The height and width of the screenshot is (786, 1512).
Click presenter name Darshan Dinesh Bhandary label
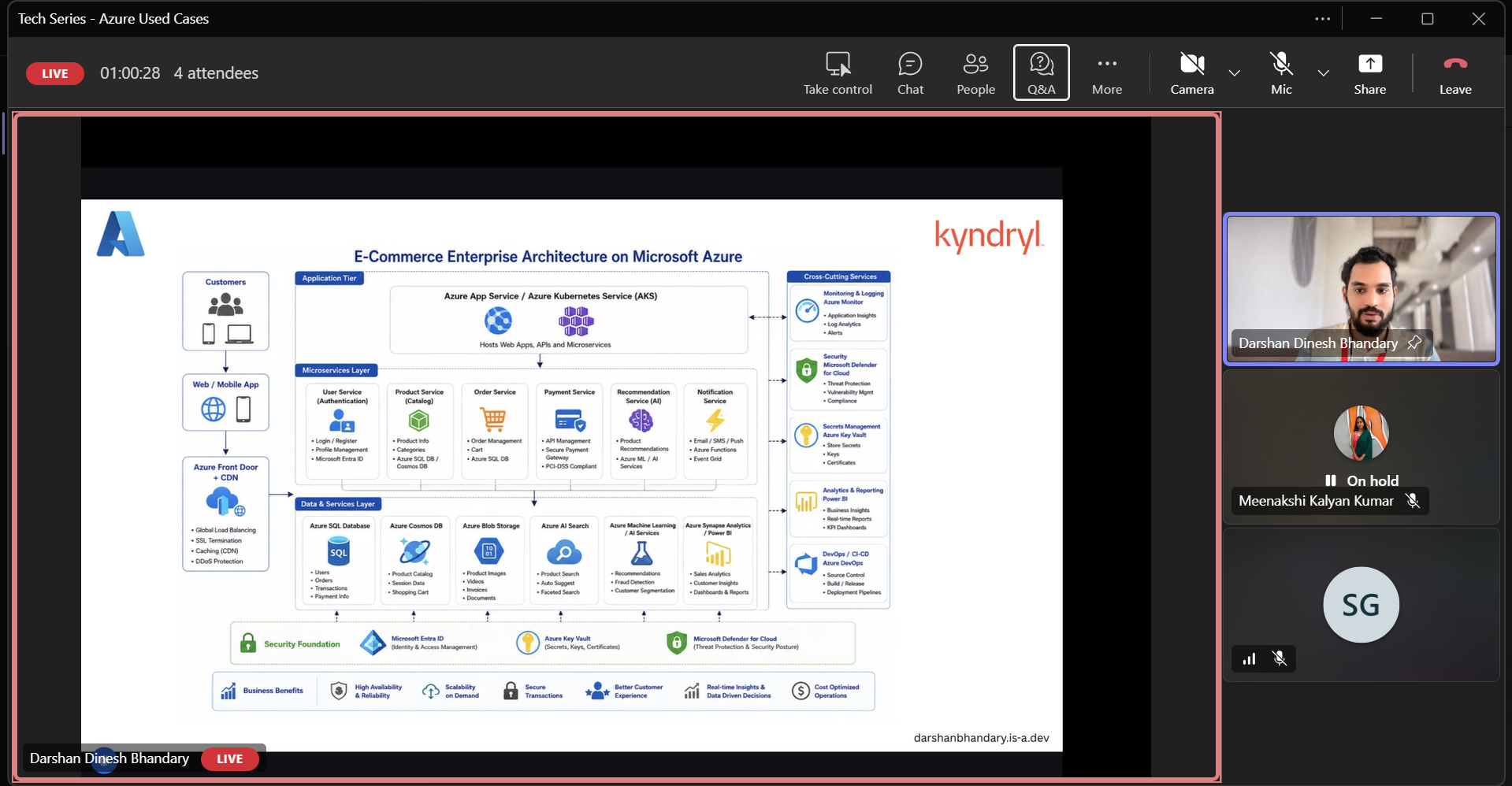[110, 758]
